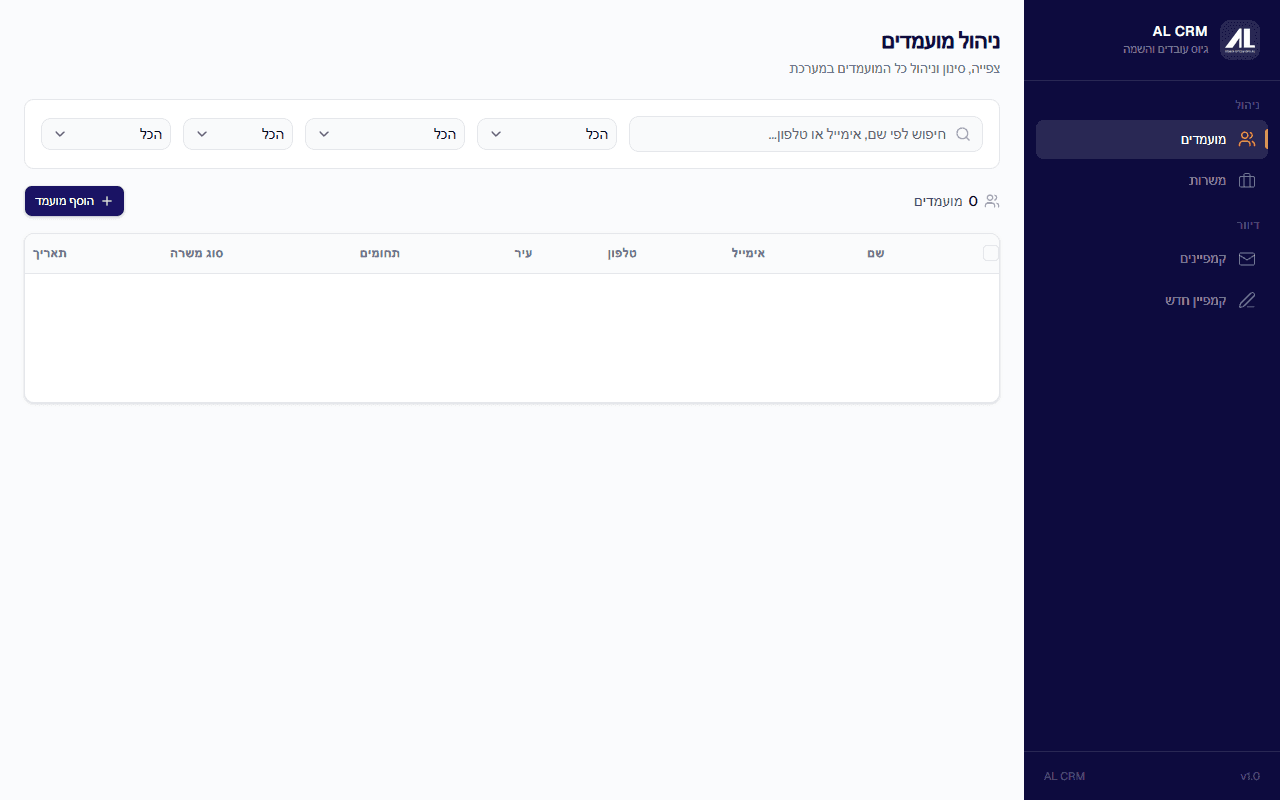Image resolution: width=1280 pixels, height=800 pixels.
Task: Click the pencil icon for קמפיין חדש
Action: point(1246,301)
